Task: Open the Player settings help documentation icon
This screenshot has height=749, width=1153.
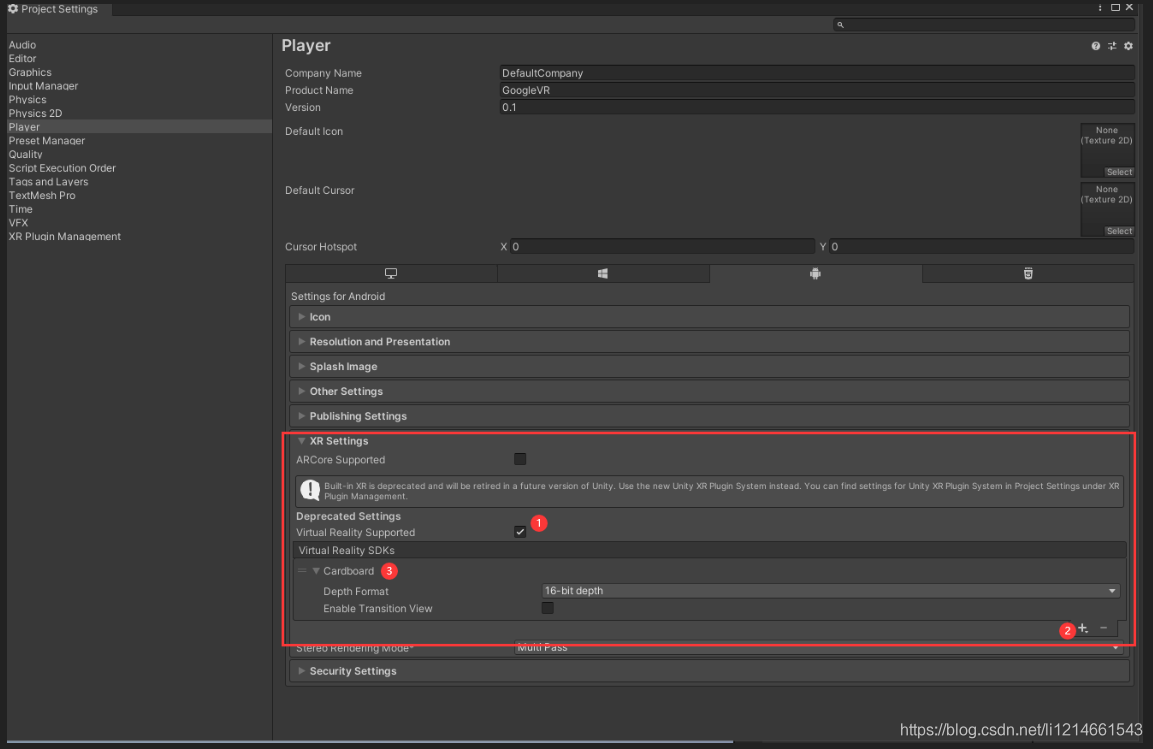Action: [x=1095, y=45]
